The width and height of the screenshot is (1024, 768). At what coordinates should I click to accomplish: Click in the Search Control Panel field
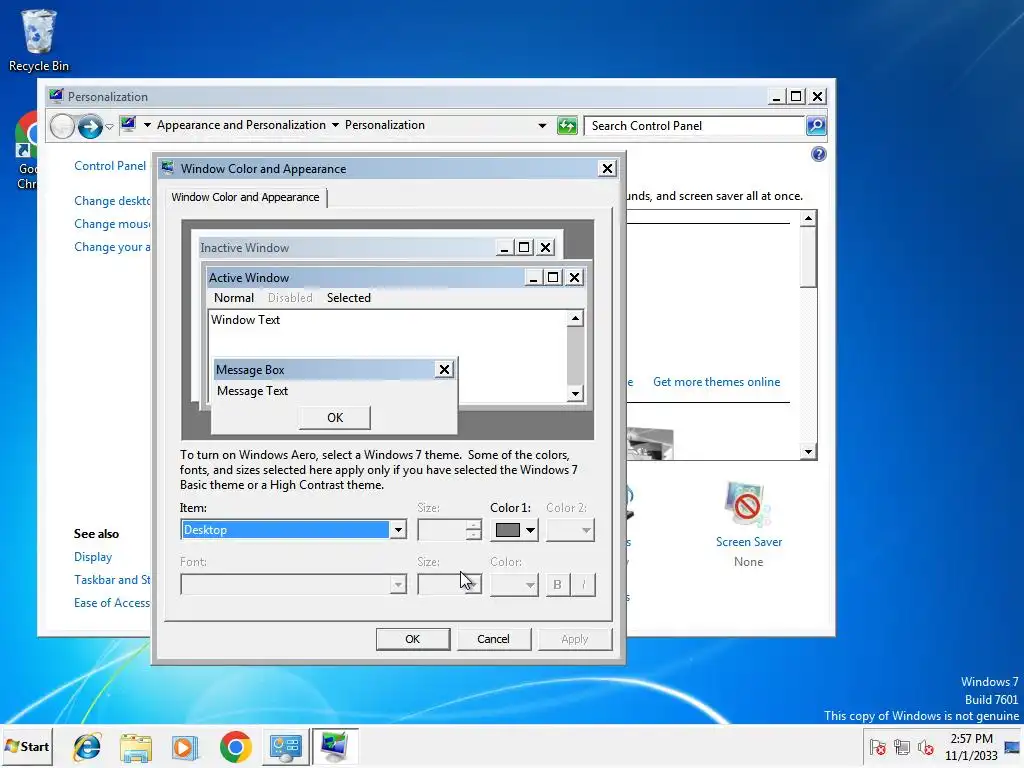(x=694, y=125)
